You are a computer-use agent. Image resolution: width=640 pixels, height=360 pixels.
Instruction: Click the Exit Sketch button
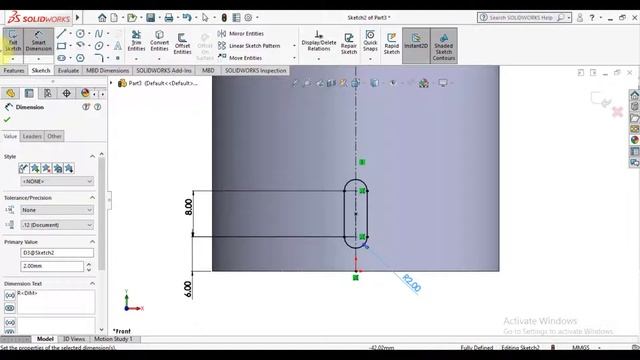coord(13,41)
